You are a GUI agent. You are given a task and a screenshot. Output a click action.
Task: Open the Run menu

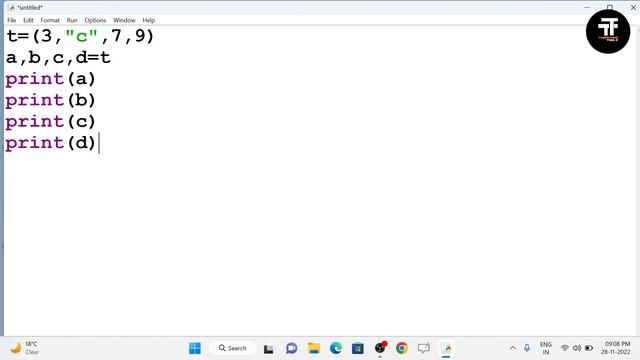point(72,20)
